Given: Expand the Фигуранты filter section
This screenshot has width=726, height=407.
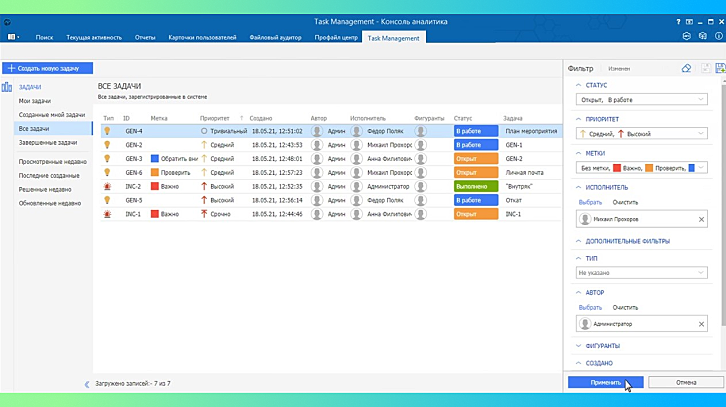Looking at the screenshot, I should (x=578, y=346).
